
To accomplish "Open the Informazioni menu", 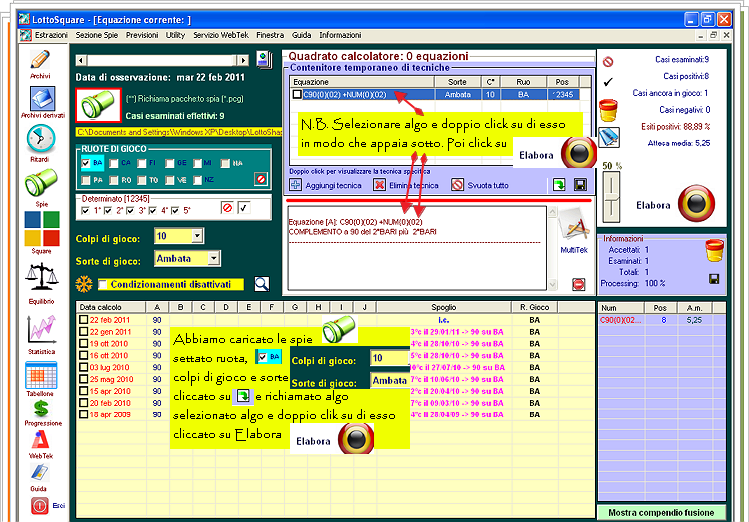I will (340, 35).
